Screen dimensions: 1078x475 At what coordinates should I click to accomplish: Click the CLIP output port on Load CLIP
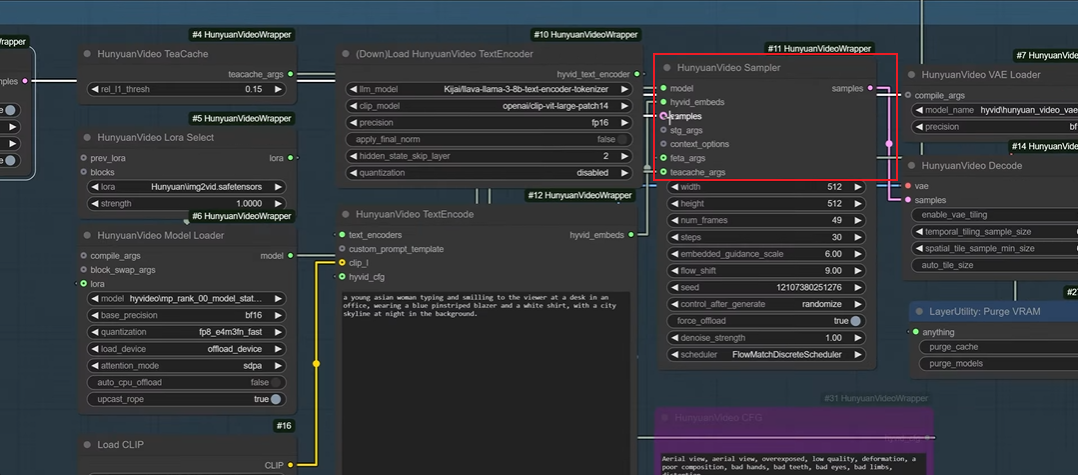[x=290, y=465]
